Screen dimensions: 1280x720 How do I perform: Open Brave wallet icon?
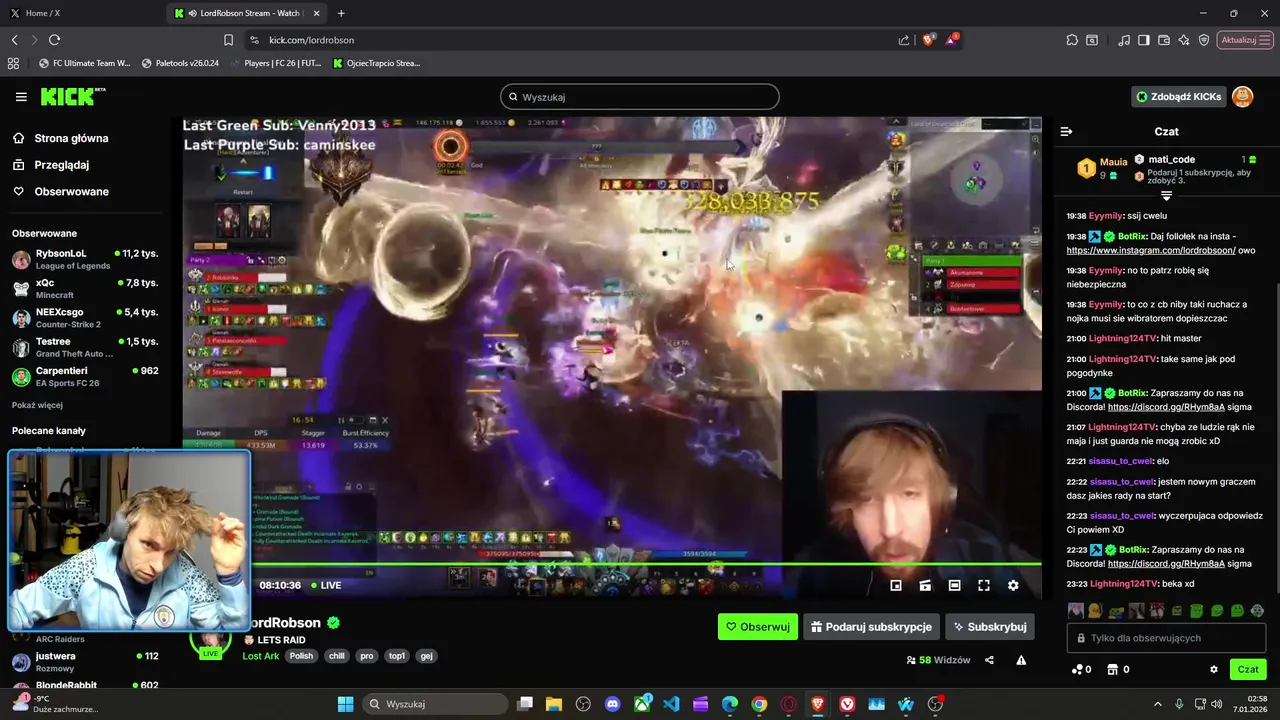click(1164, 40)
